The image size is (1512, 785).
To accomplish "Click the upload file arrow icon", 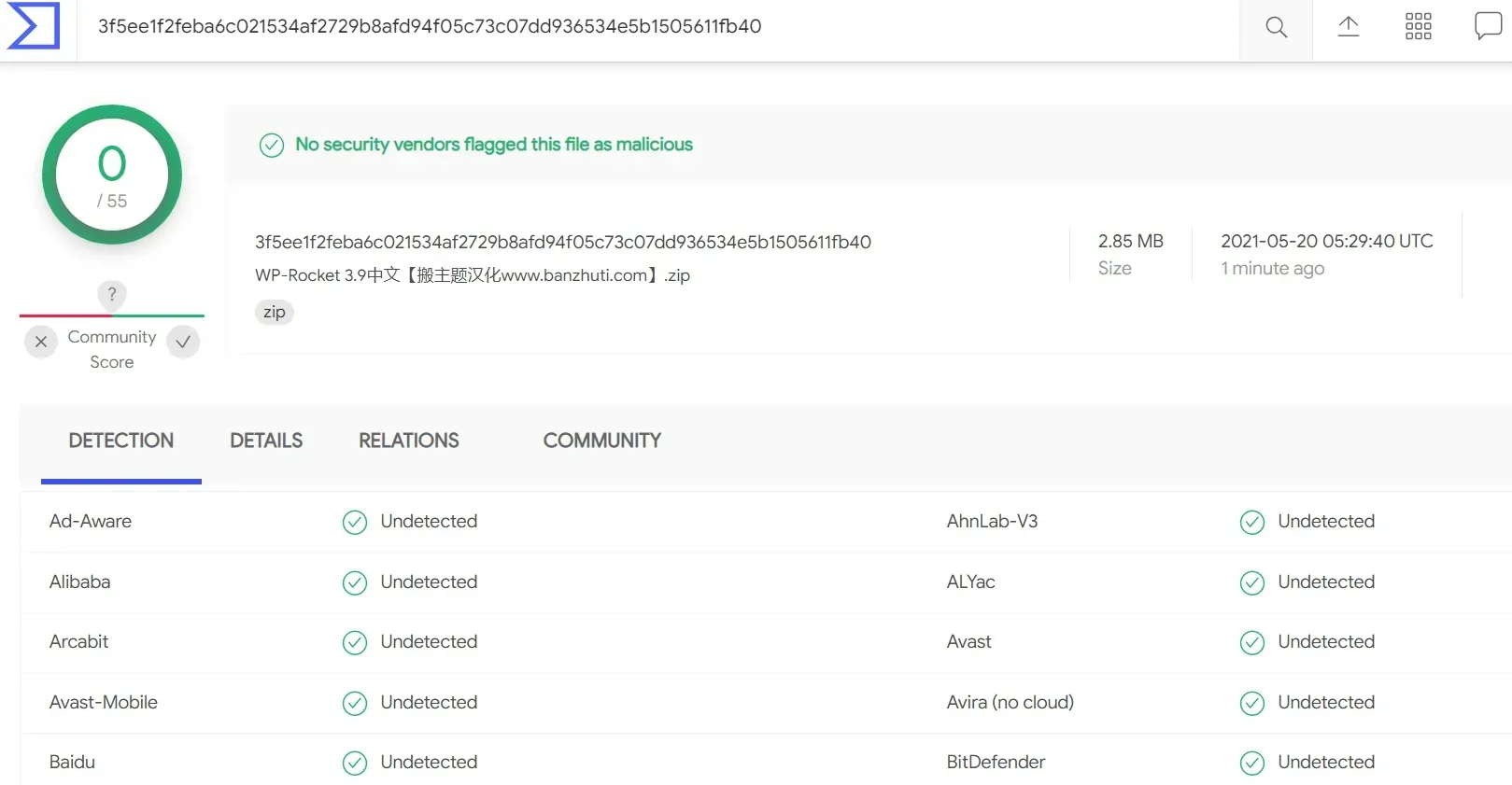I will (1348, 26).
